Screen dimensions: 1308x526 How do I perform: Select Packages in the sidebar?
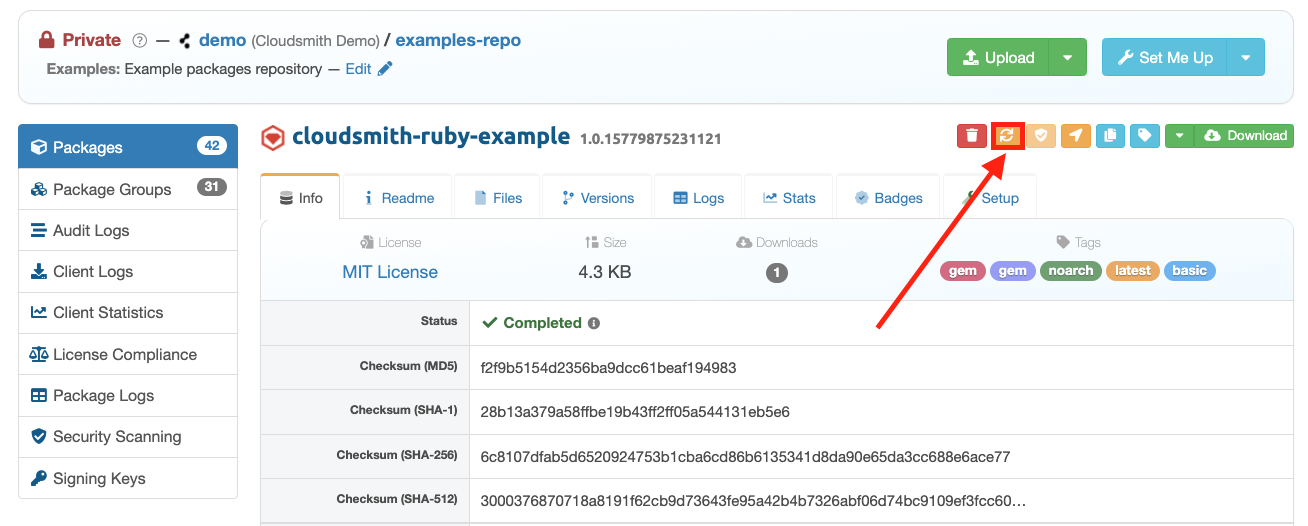click(x=128, y=147)
